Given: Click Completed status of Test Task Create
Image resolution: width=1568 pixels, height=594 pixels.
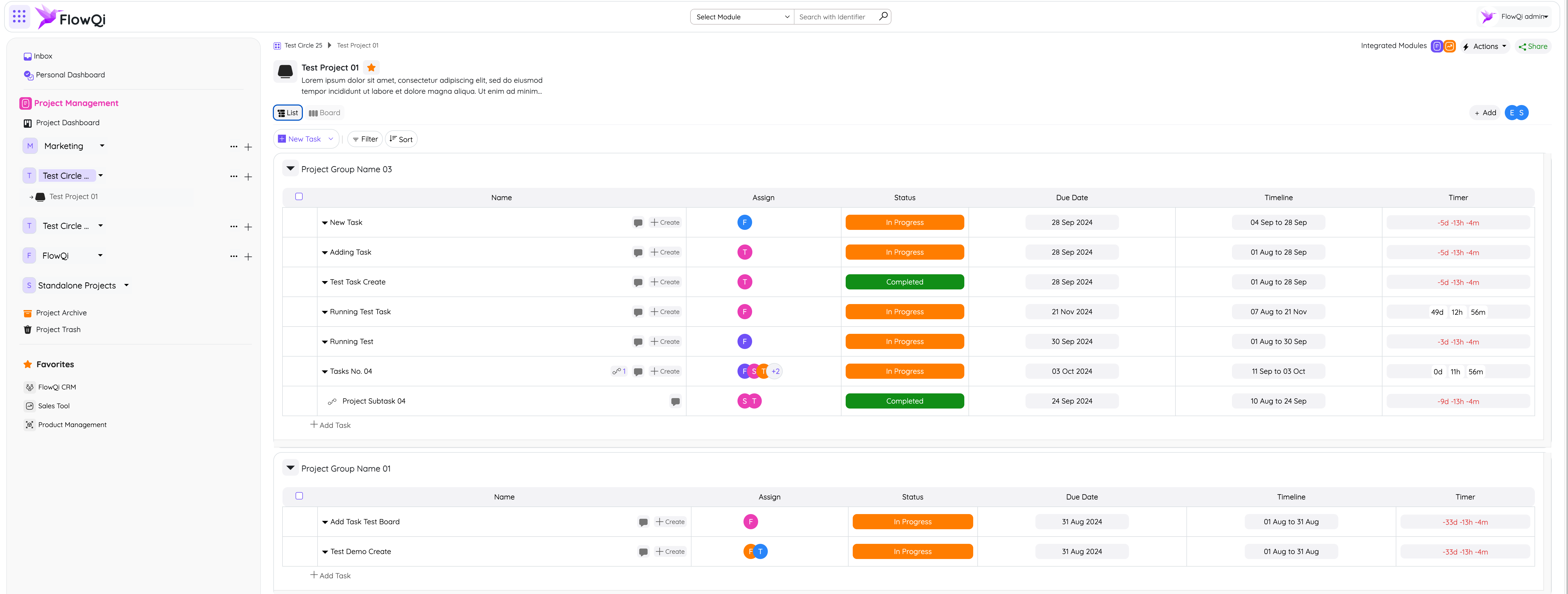Looking at the screenshot, I should (x=904, y=282).
